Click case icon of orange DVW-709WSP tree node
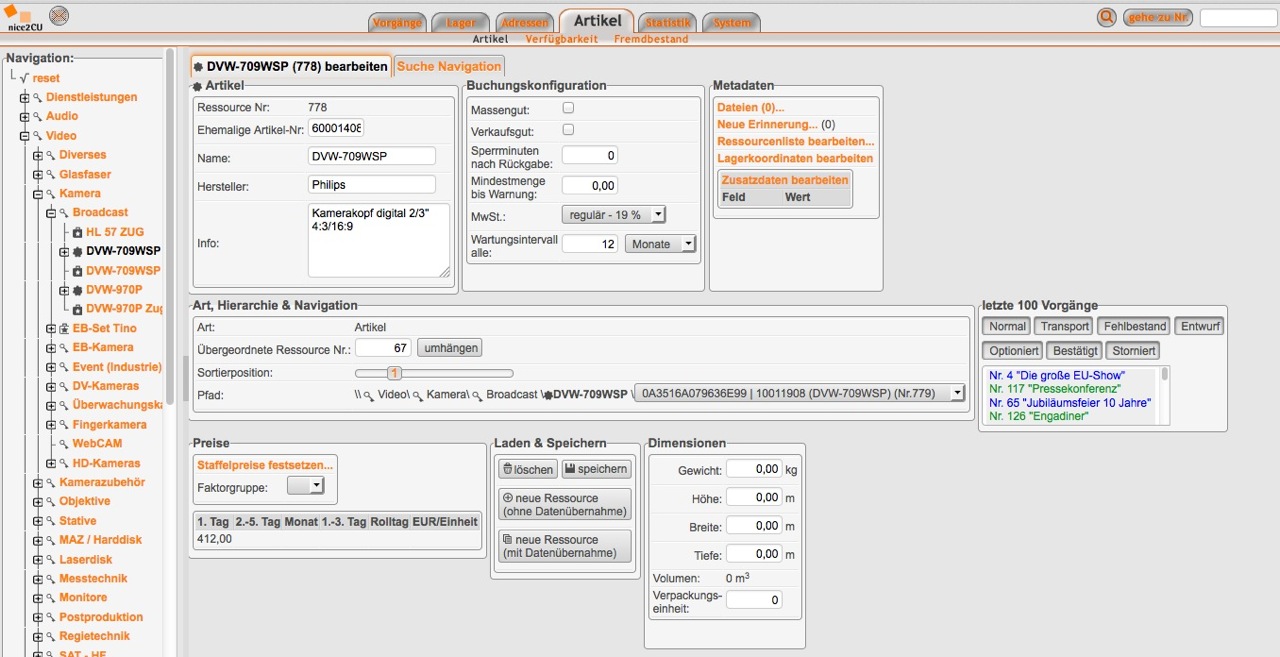This screenshot has height=657, width=1280. click(x=77, y=271)
